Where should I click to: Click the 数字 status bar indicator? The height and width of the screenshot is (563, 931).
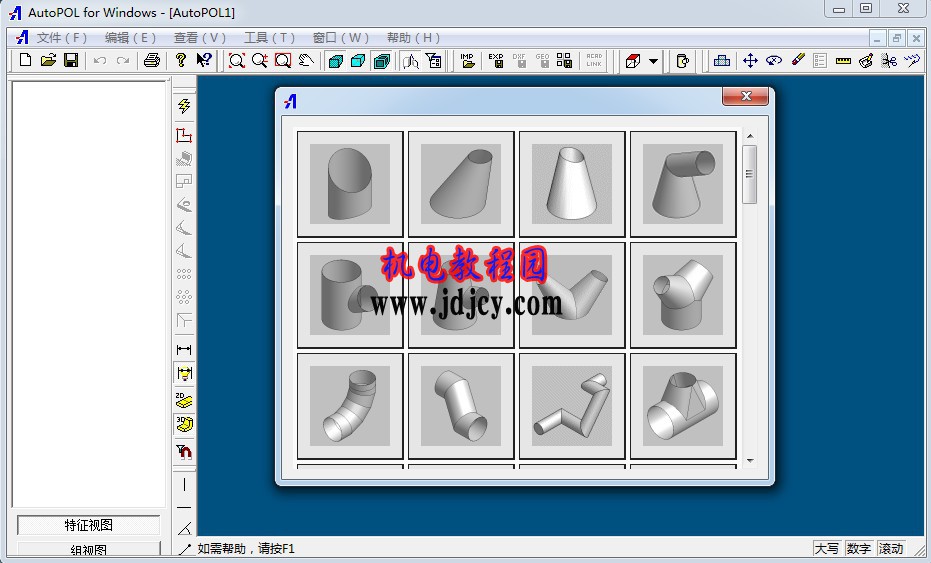tap(859, 549)
